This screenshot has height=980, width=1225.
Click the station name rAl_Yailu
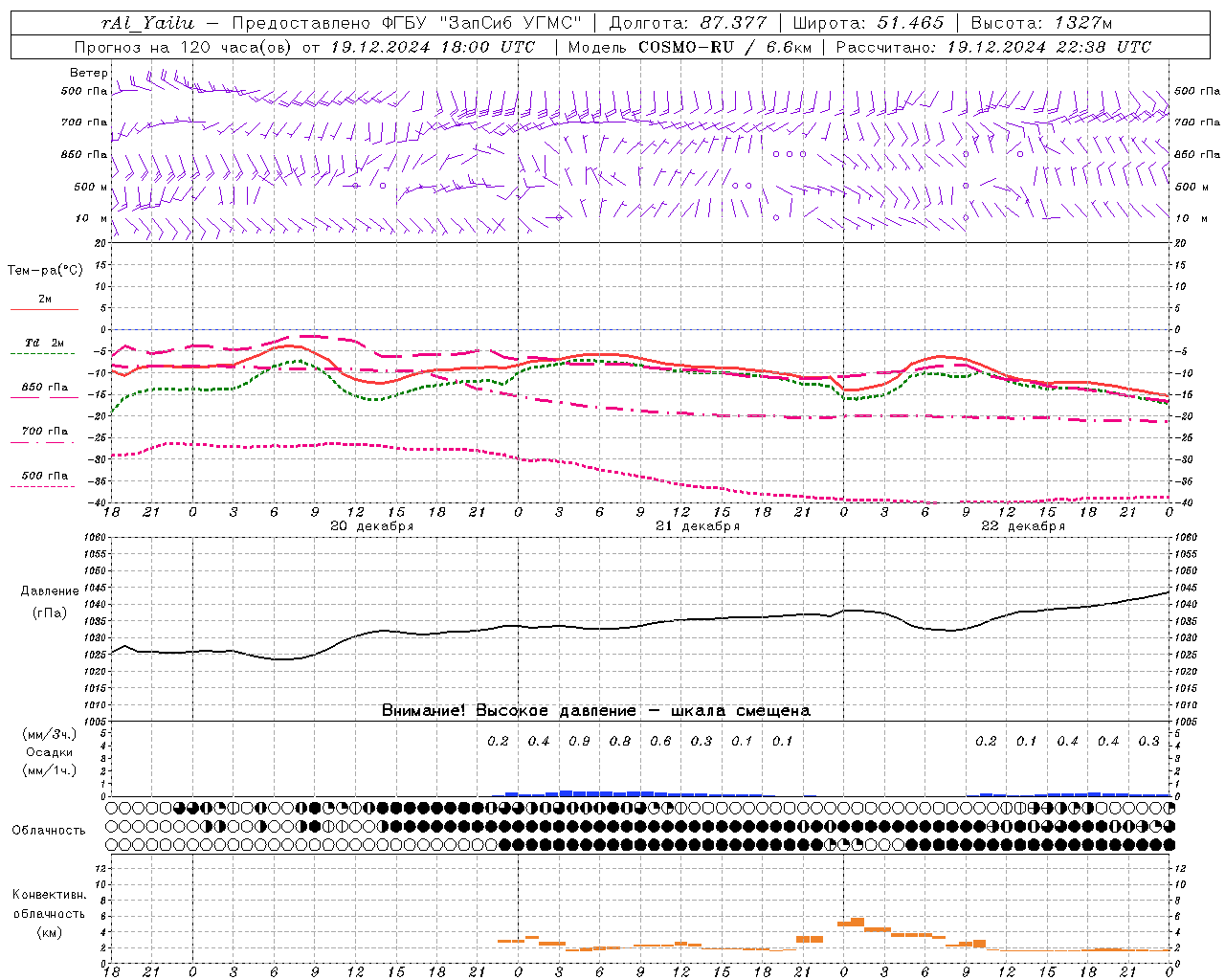147,23
